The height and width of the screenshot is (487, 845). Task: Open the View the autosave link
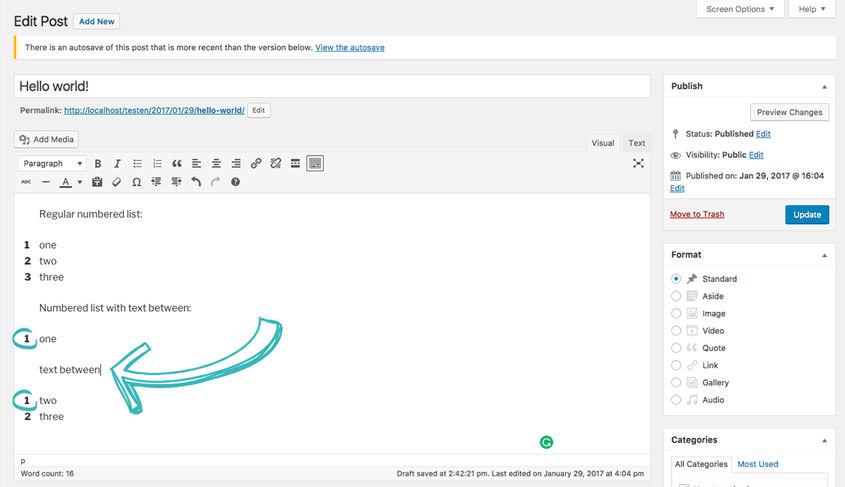pos(350,47)
